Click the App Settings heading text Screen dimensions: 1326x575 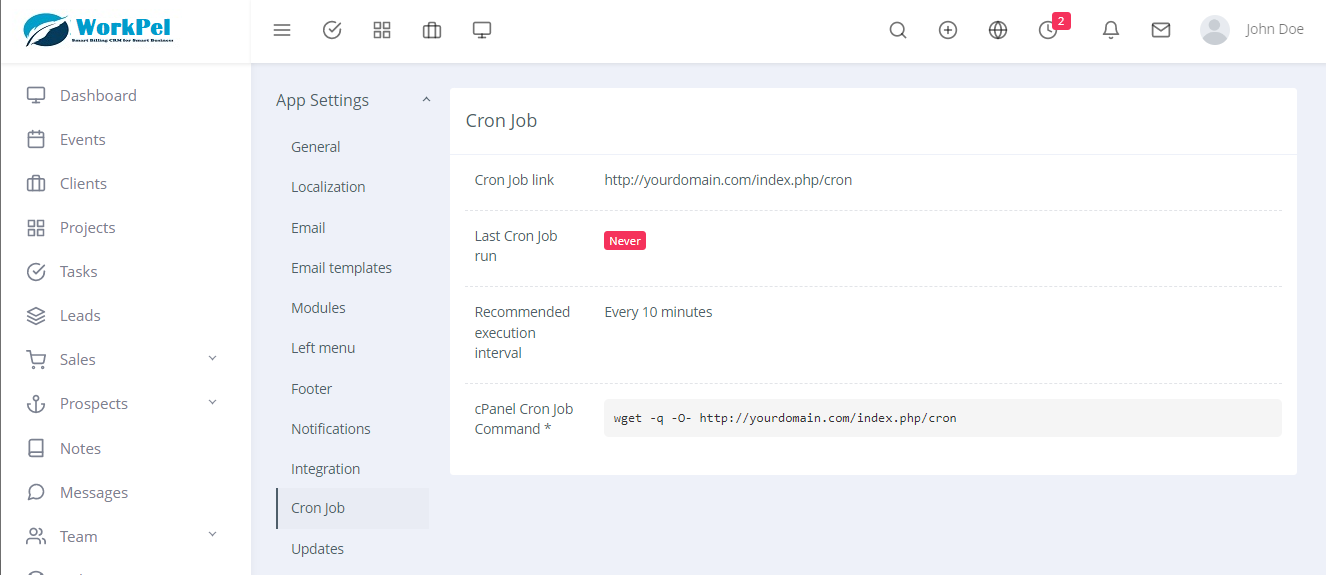(x=322, y=100)
